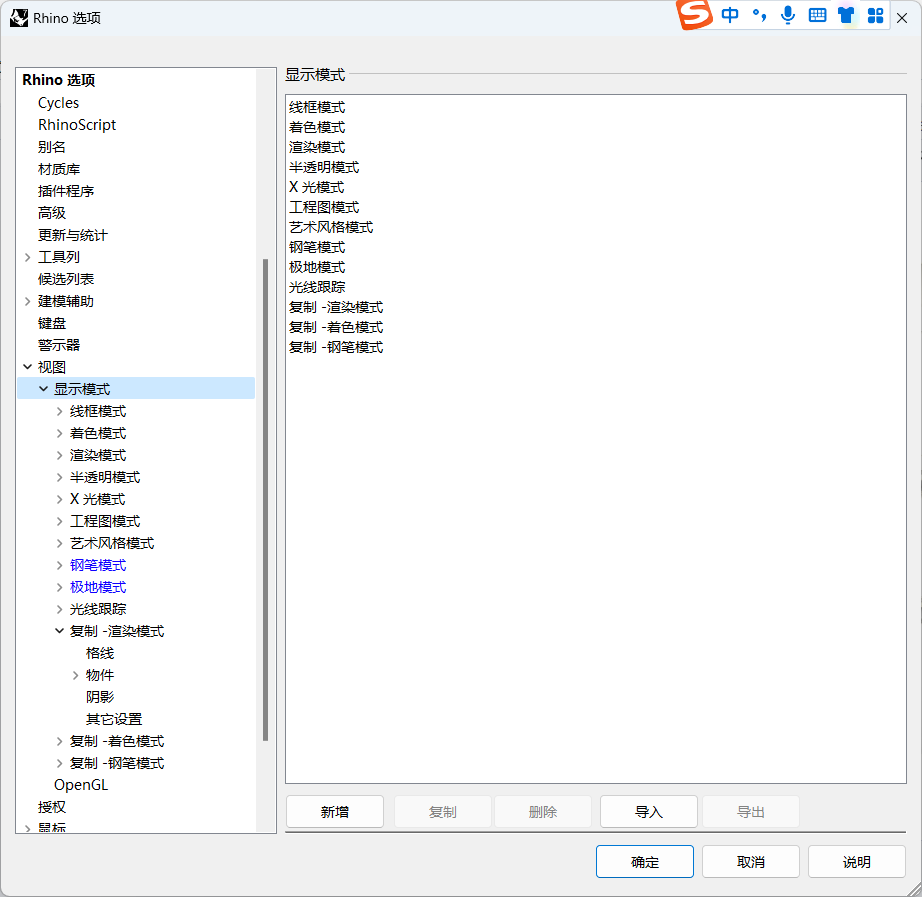This screenshot has height=897, width=922.
Task: Select 工程图模式 in display mode list
Action: 324,207
